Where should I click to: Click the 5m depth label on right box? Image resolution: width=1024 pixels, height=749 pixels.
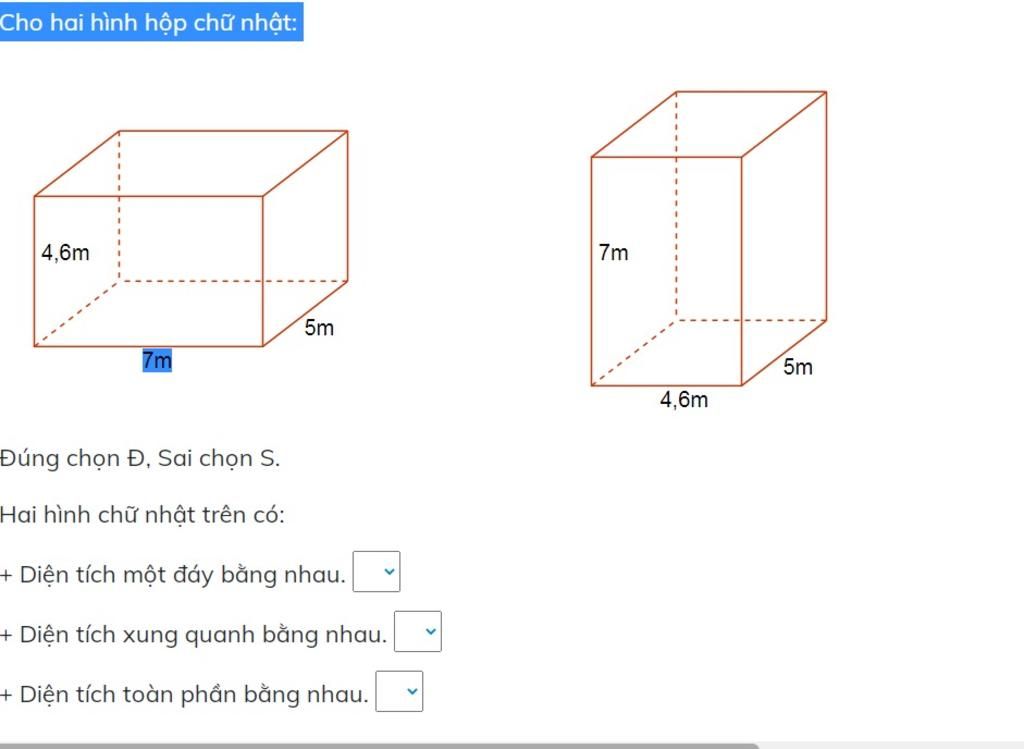coord(798,367)
